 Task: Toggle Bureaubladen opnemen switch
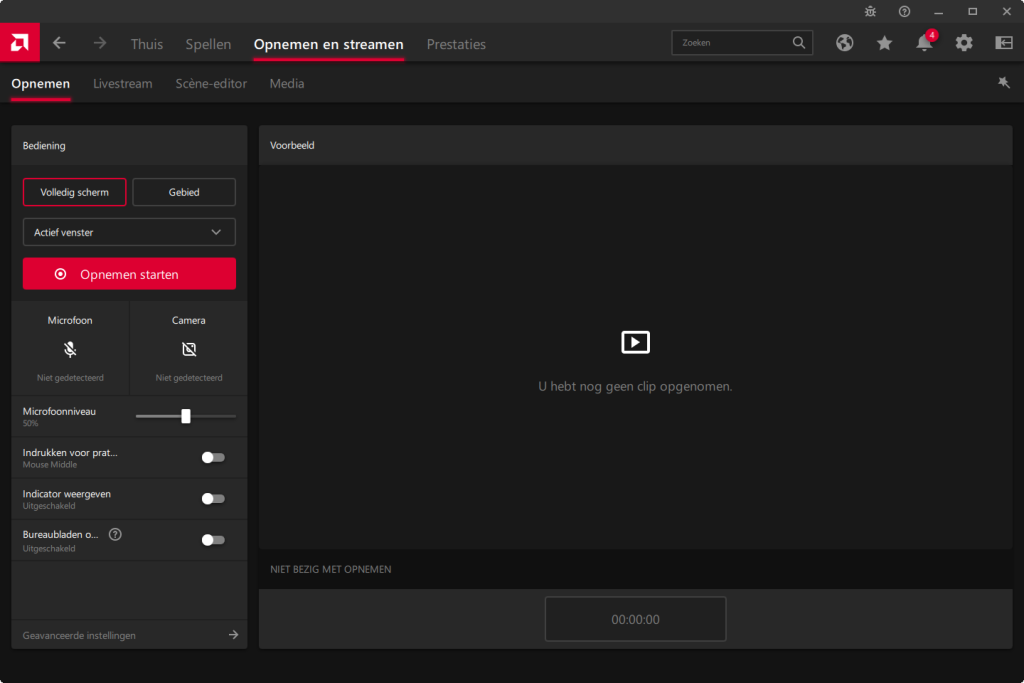(x=213, y=540)
